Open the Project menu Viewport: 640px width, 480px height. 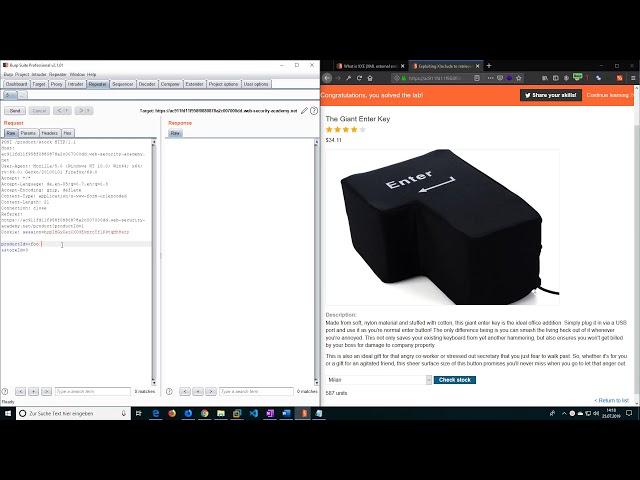click(22, 75)
